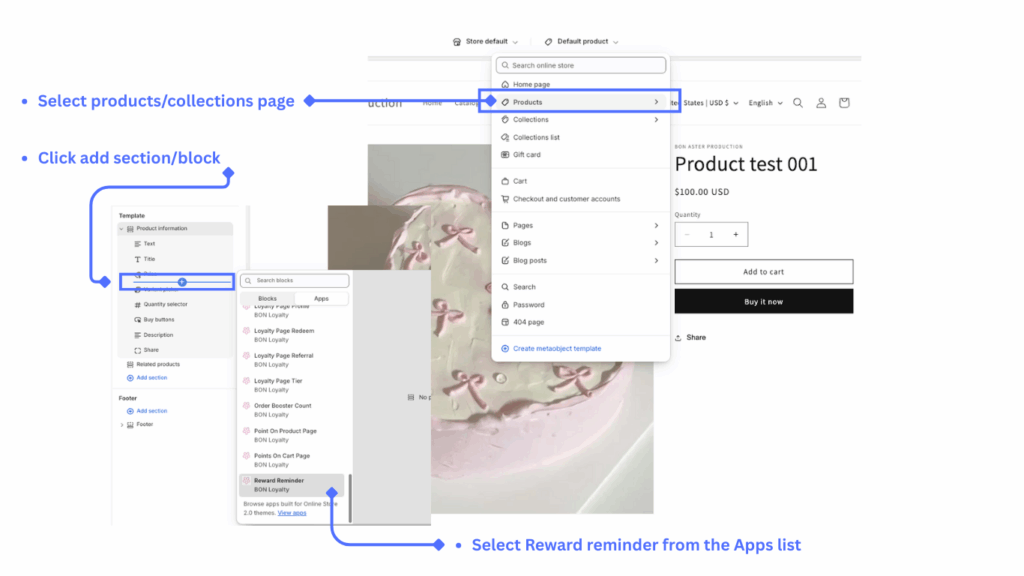Image resolution: width=1024 pixels, height=576 pixels.
Task: Click the Order Booster Count block icon
Action: [x=246, y=407]
